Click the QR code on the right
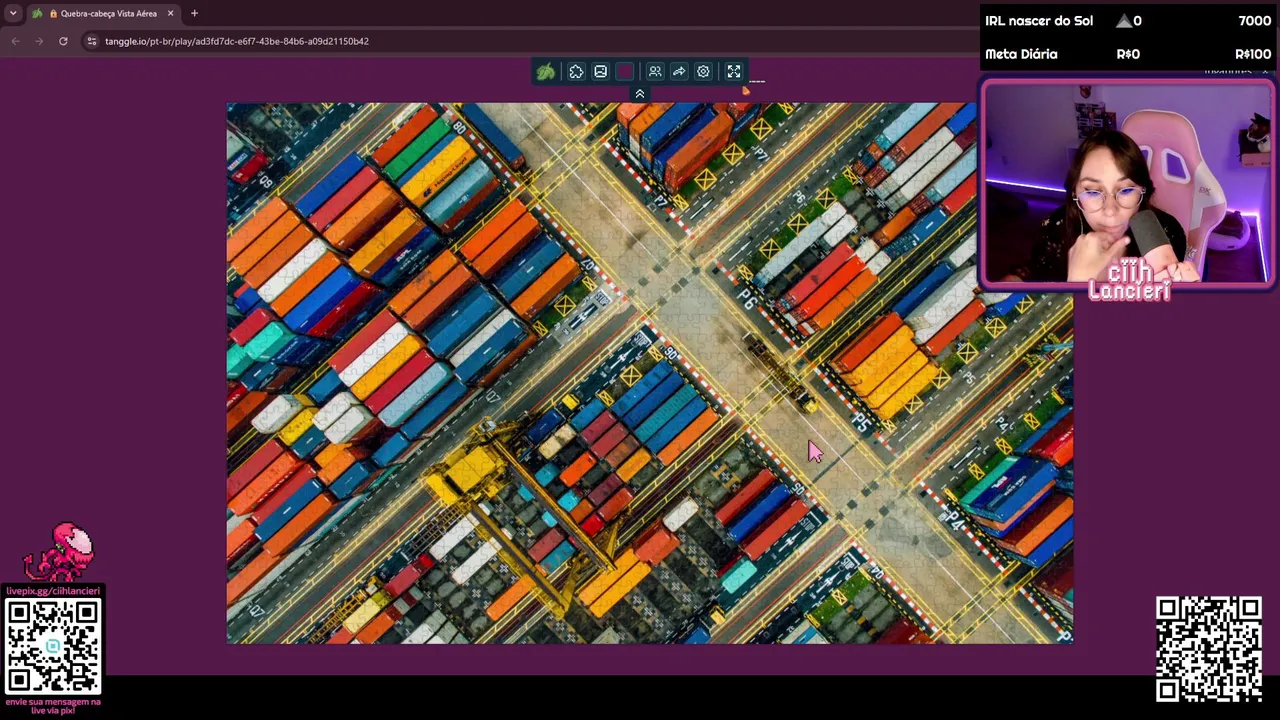Viewport: 1280px width, 720px height. pyautogui.click(x=1208, y=649)
